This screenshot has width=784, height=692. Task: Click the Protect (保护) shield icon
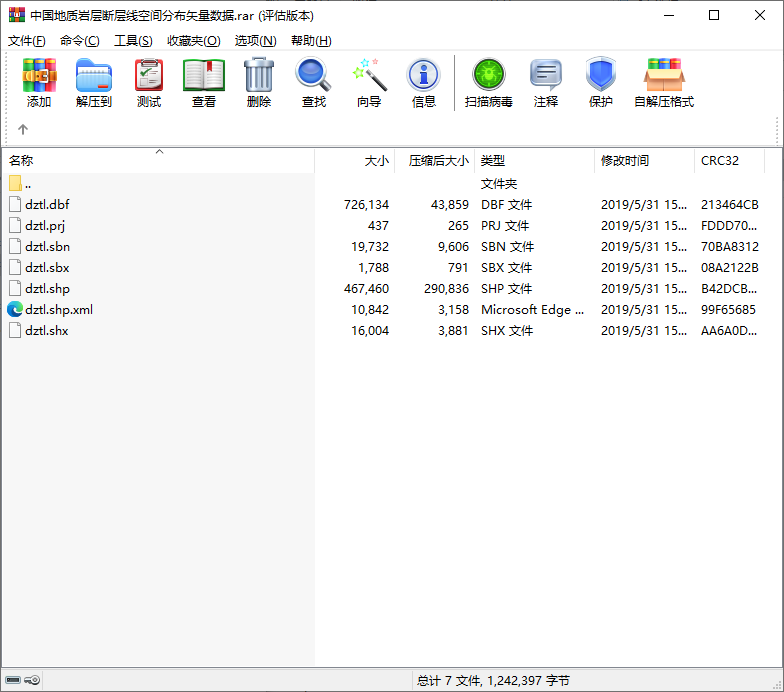[x=600, y=75]
